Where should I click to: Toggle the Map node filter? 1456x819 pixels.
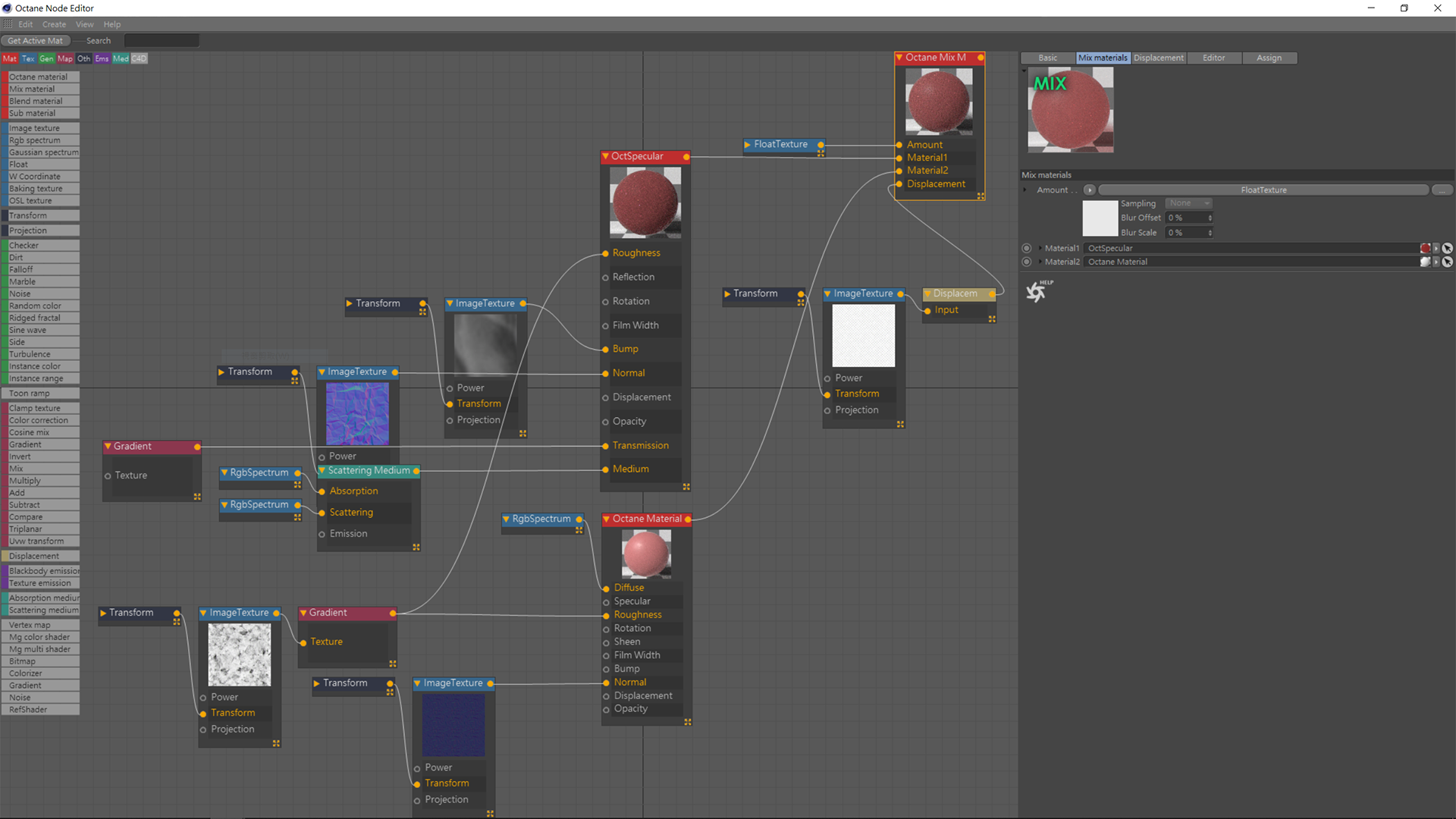pyautogui.click(x=65, y=58)
